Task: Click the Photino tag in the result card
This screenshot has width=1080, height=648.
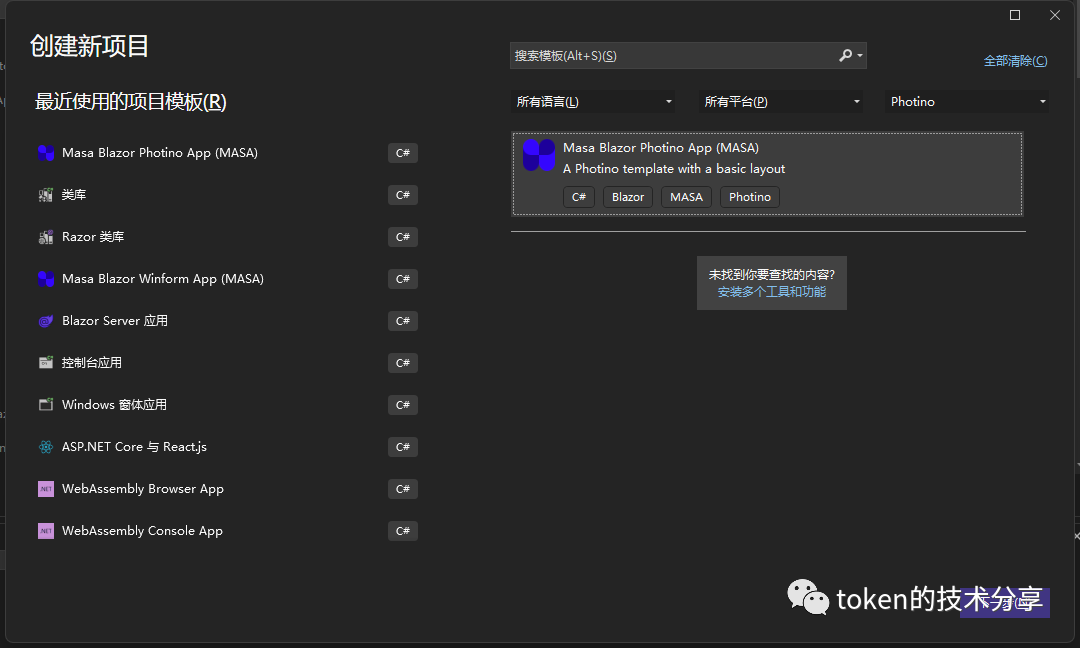Action: pos(750,197)
